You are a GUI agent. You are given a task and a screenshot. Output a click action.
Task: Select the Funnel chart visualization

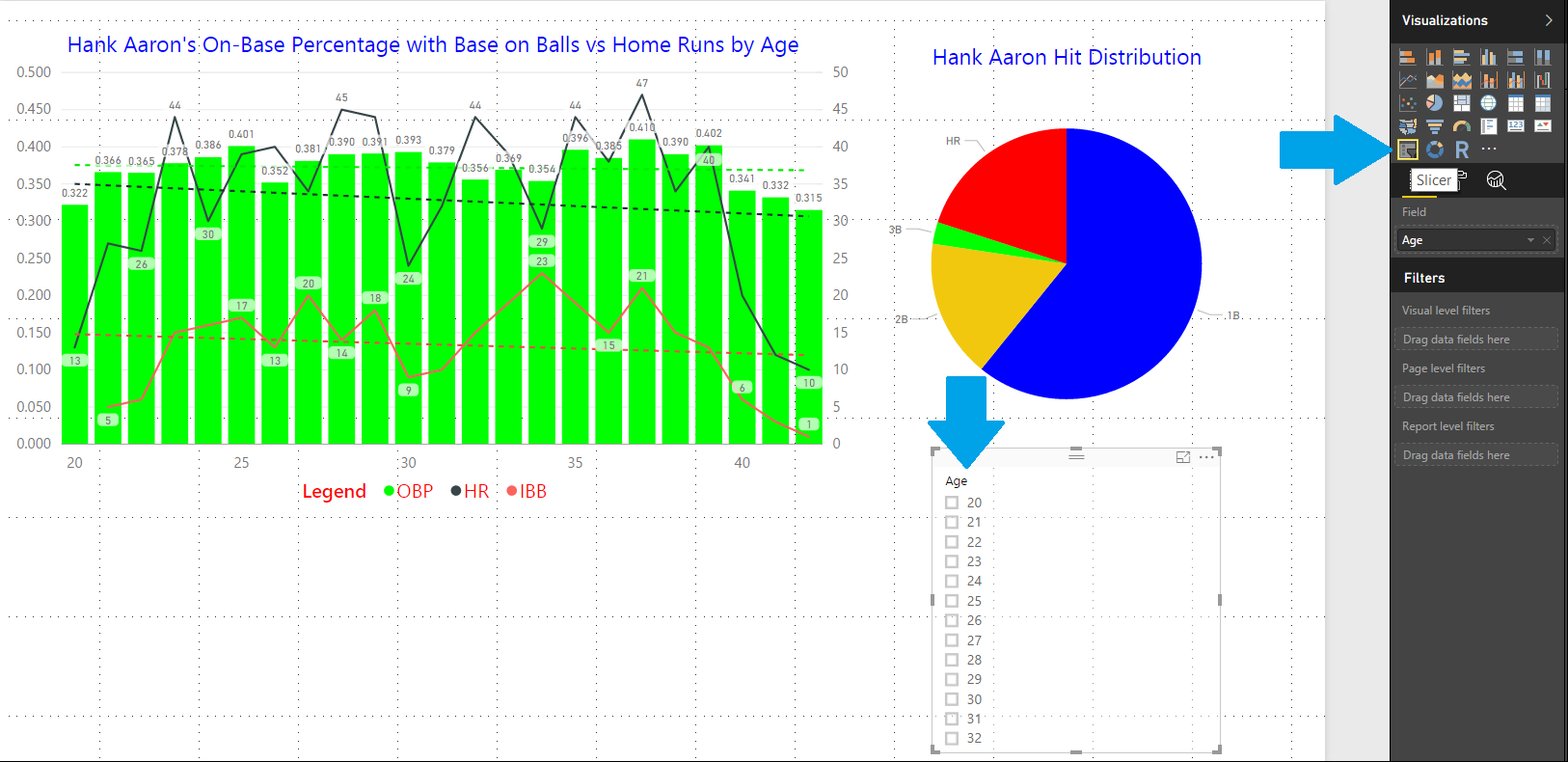coord(1435,126)
